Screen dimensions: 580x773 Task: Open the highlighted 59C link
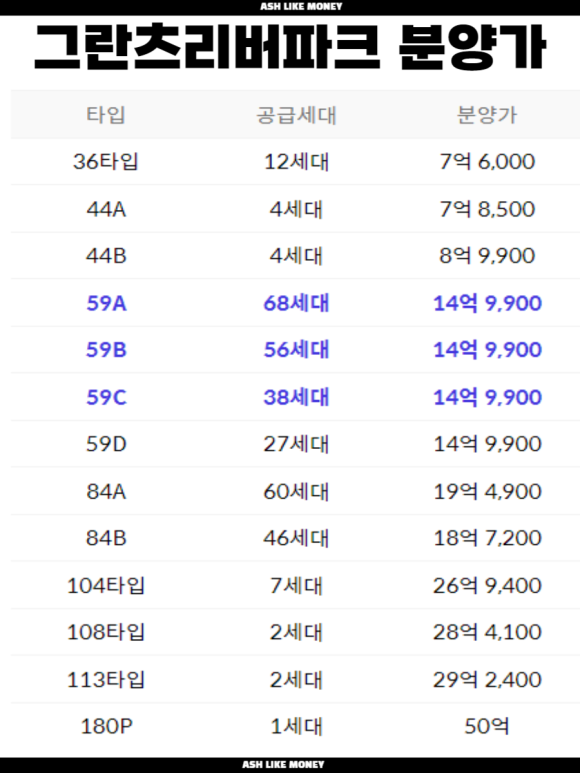pyautogui.click(x=106, y=397)
